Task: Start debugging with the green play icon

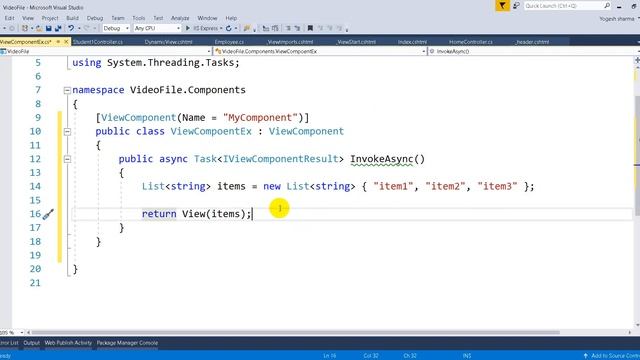Action: point(188,28)
